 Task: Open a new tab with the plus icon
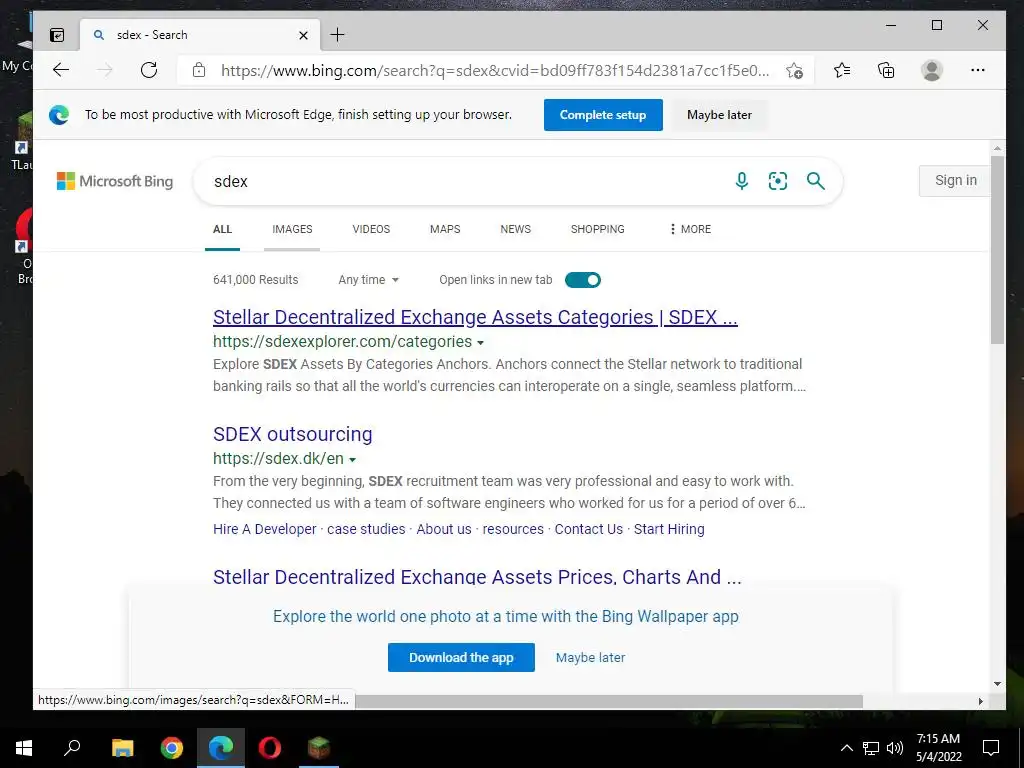pyautogui.click(x=337, y=35)
